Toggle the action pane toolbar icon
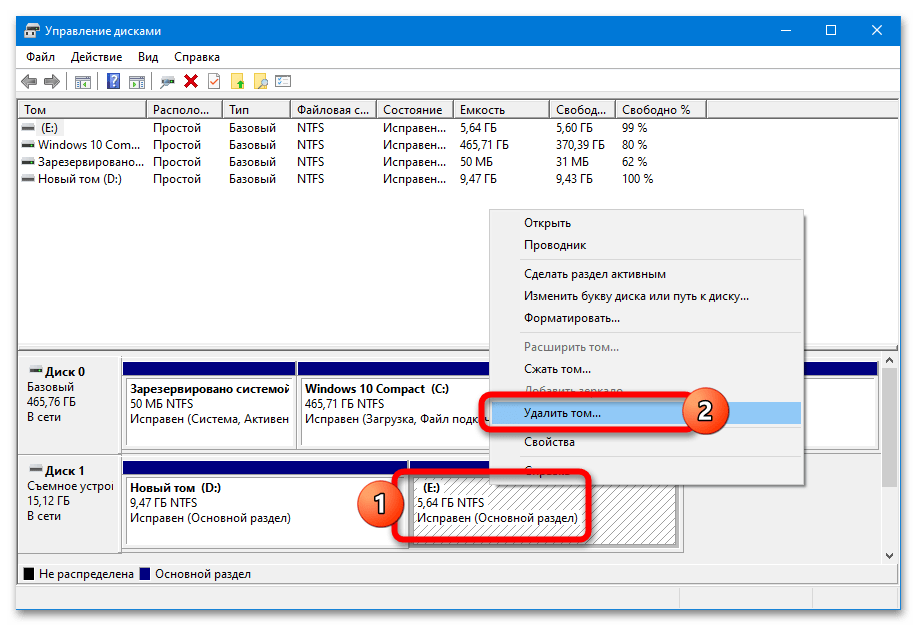This screenshot has height=626, width=917. pos(137,82)
